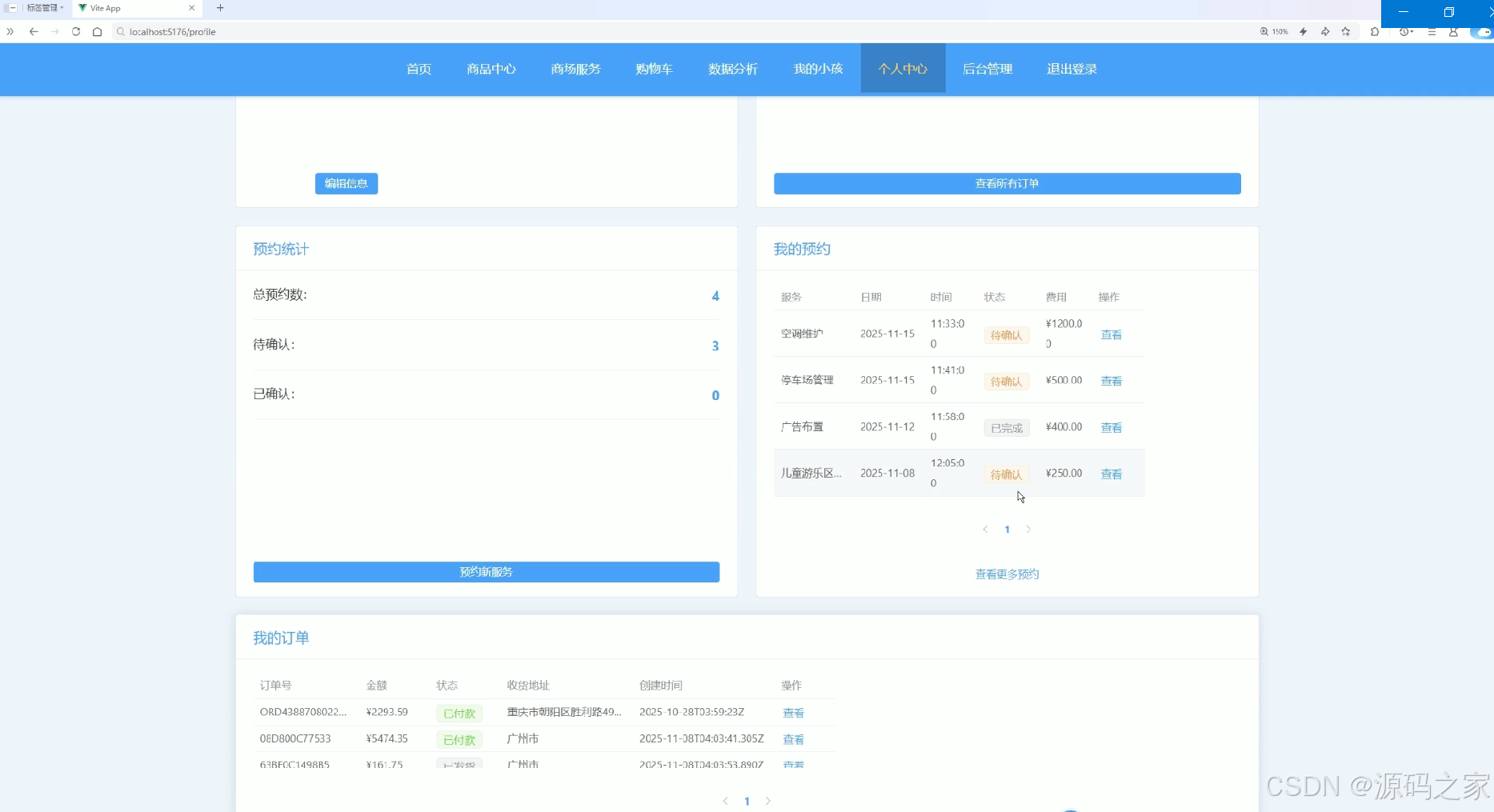Screen dimensions: 1494x812
Task: Click the 我的订单 card title
Action: [x=281, y=638]
